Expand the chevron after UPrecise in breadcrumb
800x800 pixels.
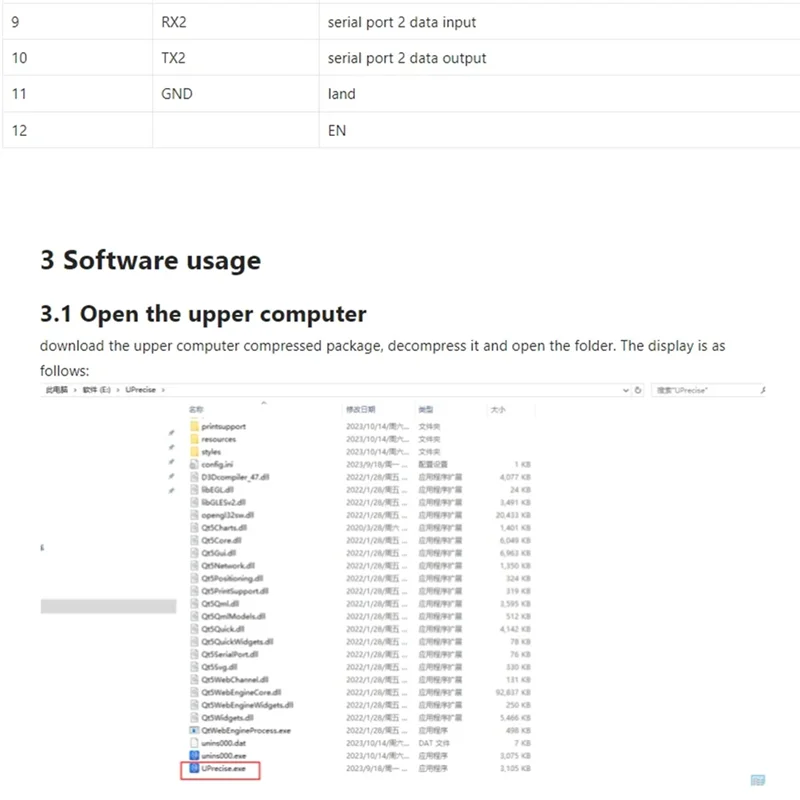pyautogui.click(x=162, y=390)
